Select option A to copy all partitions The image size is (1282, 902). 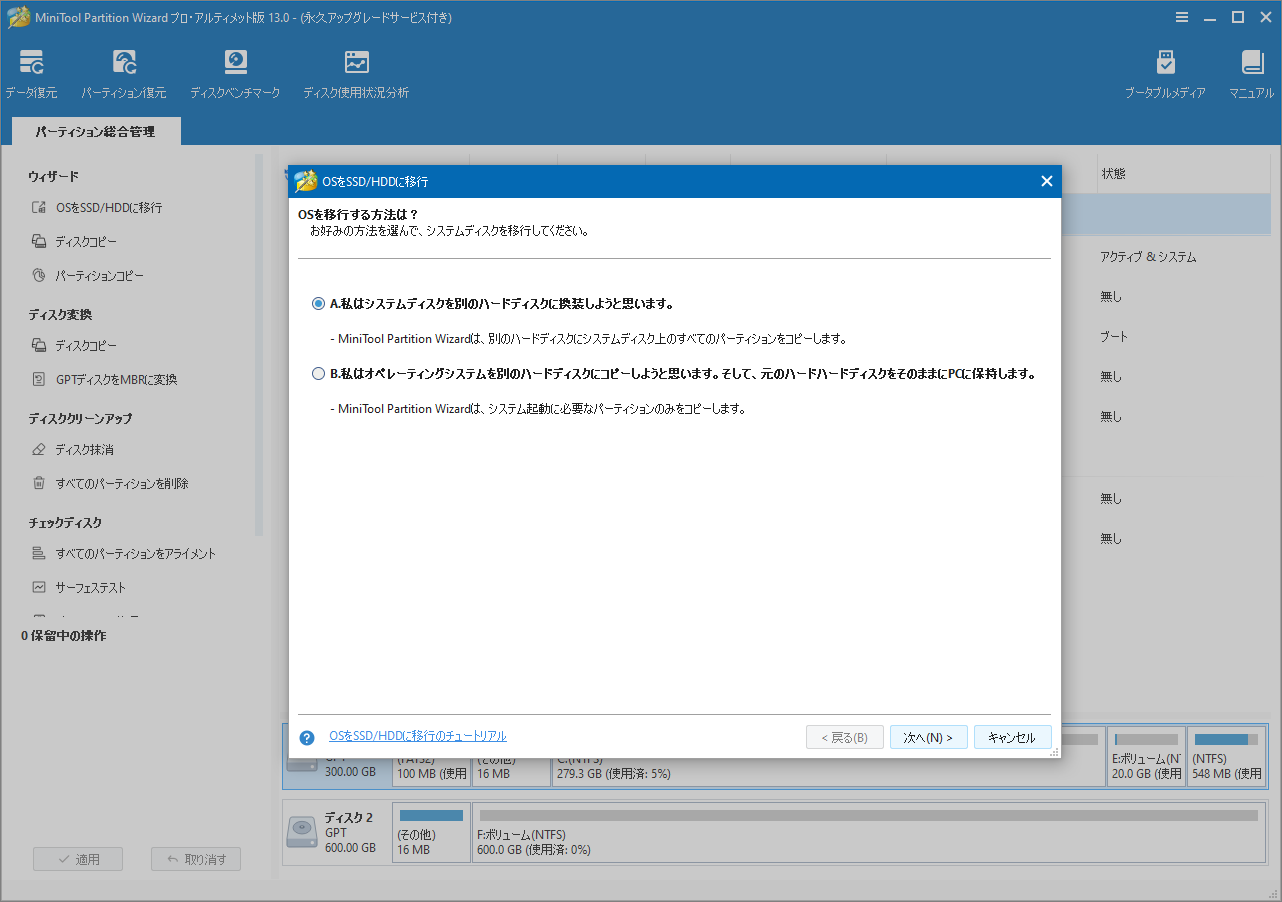point(317,303)
